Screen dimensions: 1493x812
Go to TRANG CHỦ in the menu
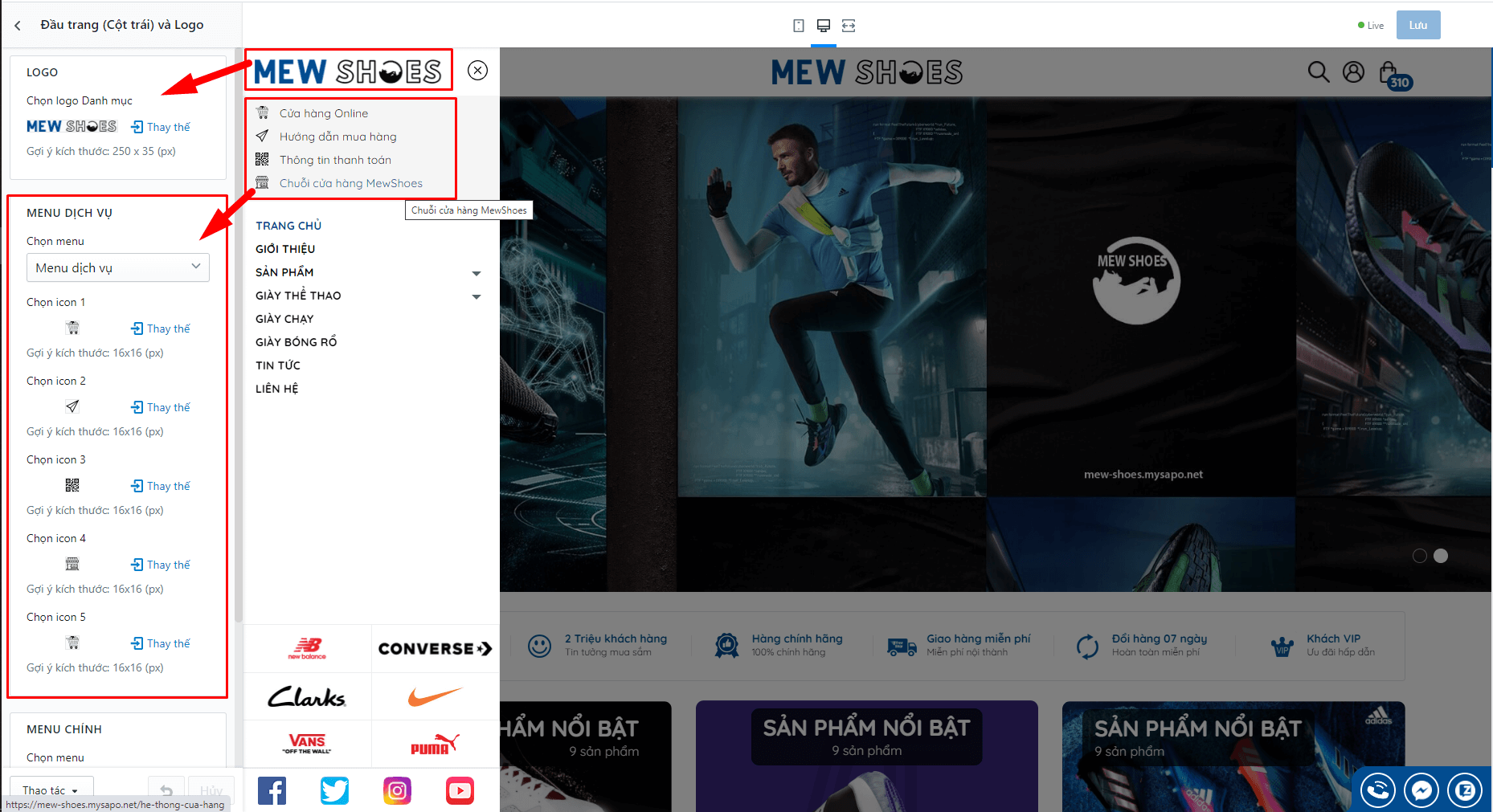point(288,226)
